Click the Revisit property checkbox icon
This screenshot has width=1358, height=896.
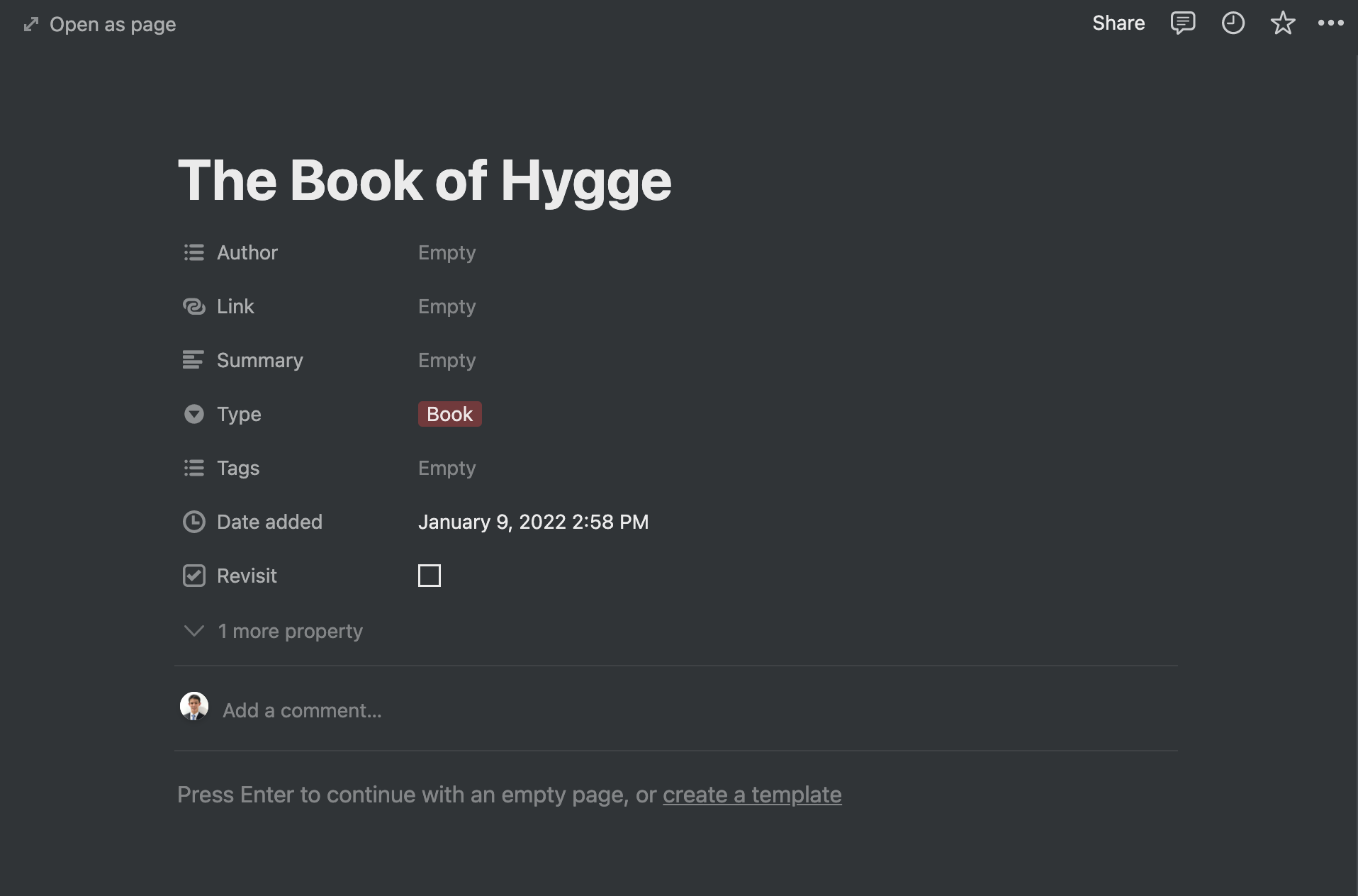pos(193,576)
